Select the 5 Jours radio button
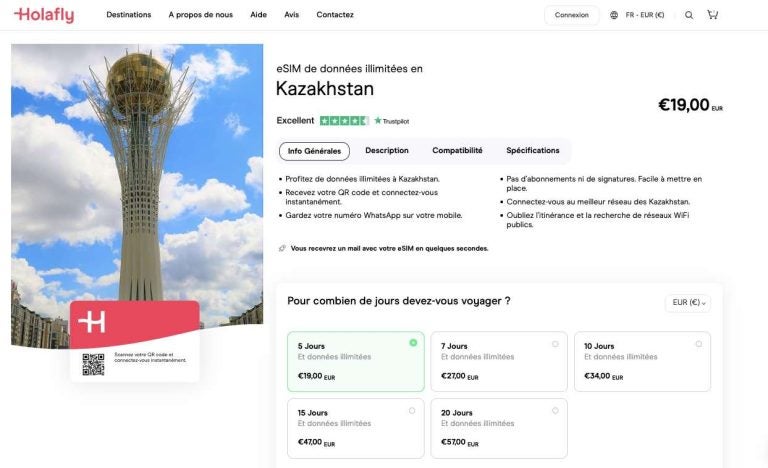 click(x=413, y=343)
